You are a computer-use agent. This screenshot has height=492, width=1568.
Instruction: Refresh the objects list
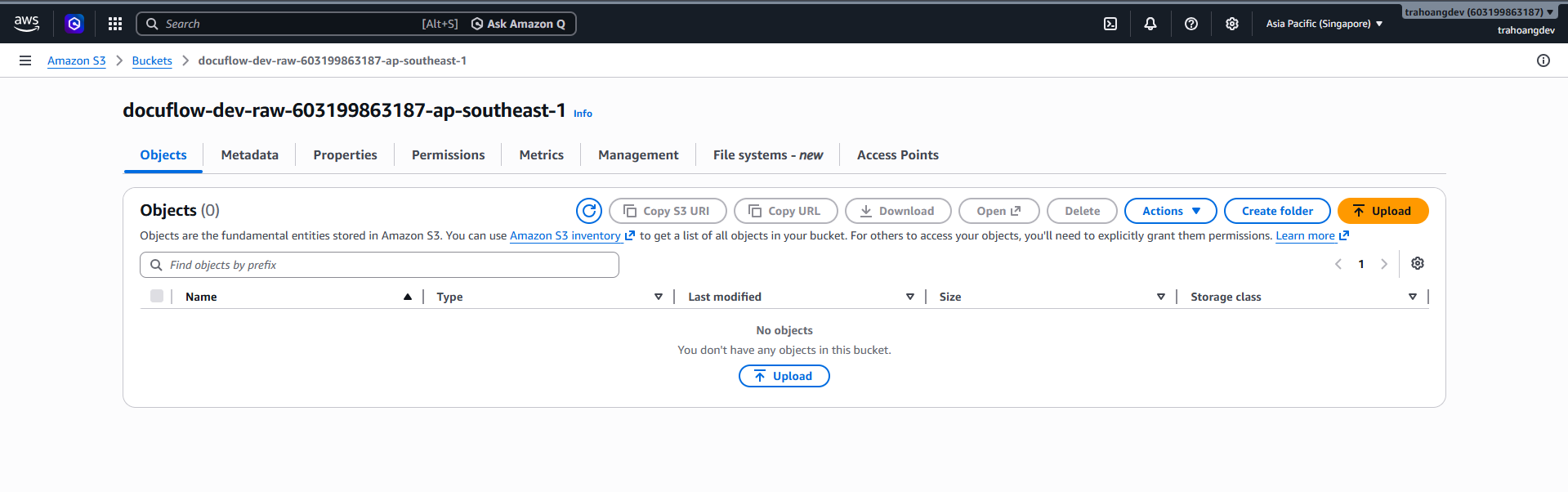[x=589, y=211]
